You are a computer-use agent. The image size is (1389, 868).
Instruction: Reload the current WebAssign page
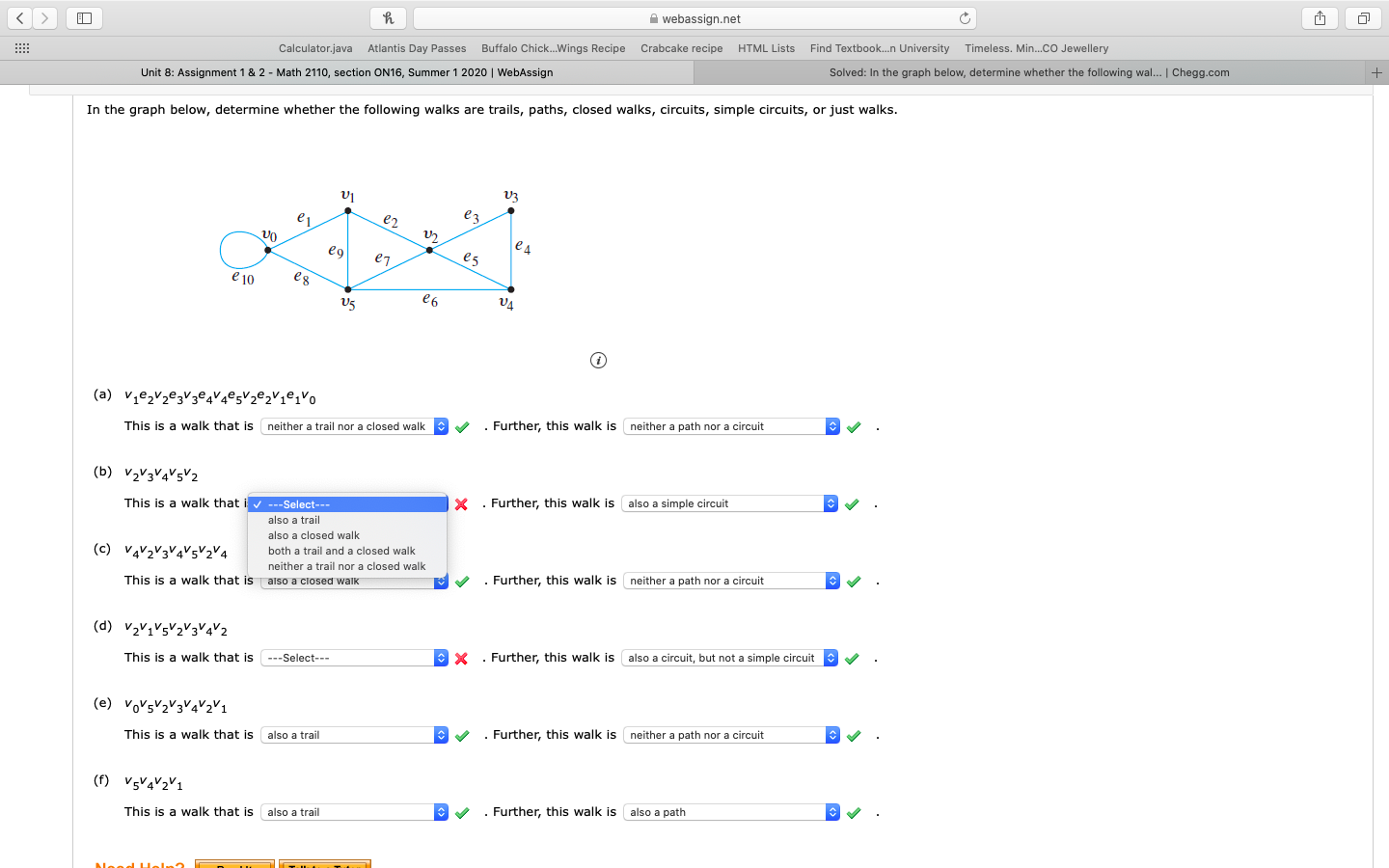pos(965,16)
